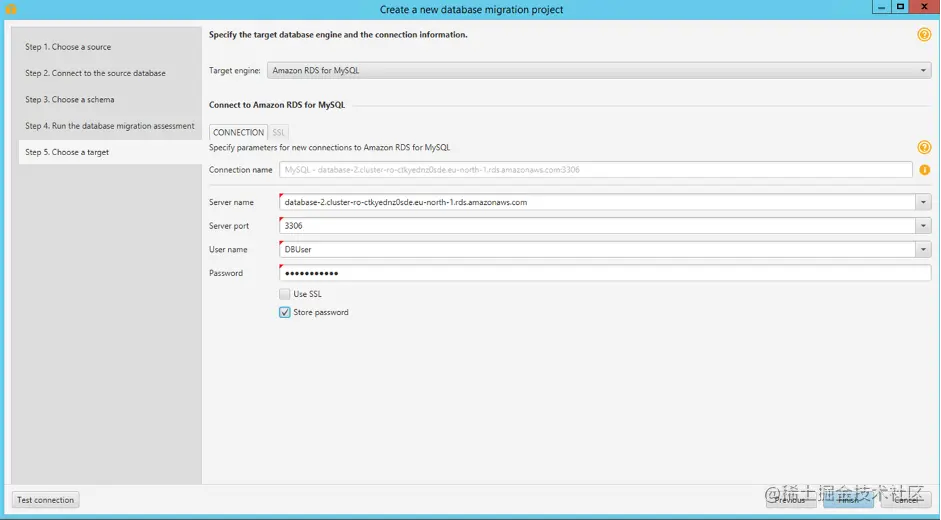Switch to the SSL tab
The height and width of the screenshot is (520, 941).
[x=278, y=132]
